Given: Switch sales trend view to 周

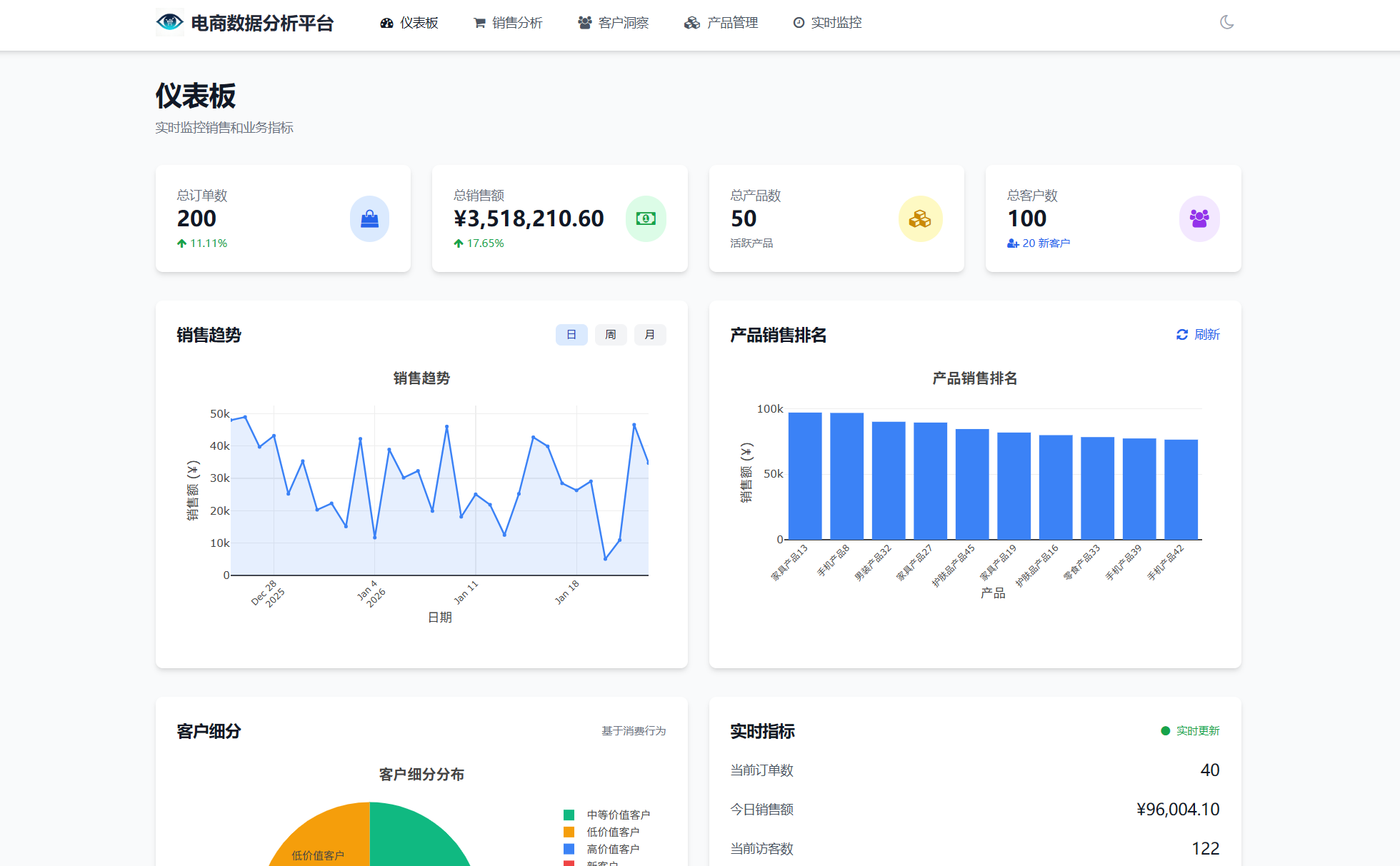Looking at the screenshot, I should [x=611, y=334].
